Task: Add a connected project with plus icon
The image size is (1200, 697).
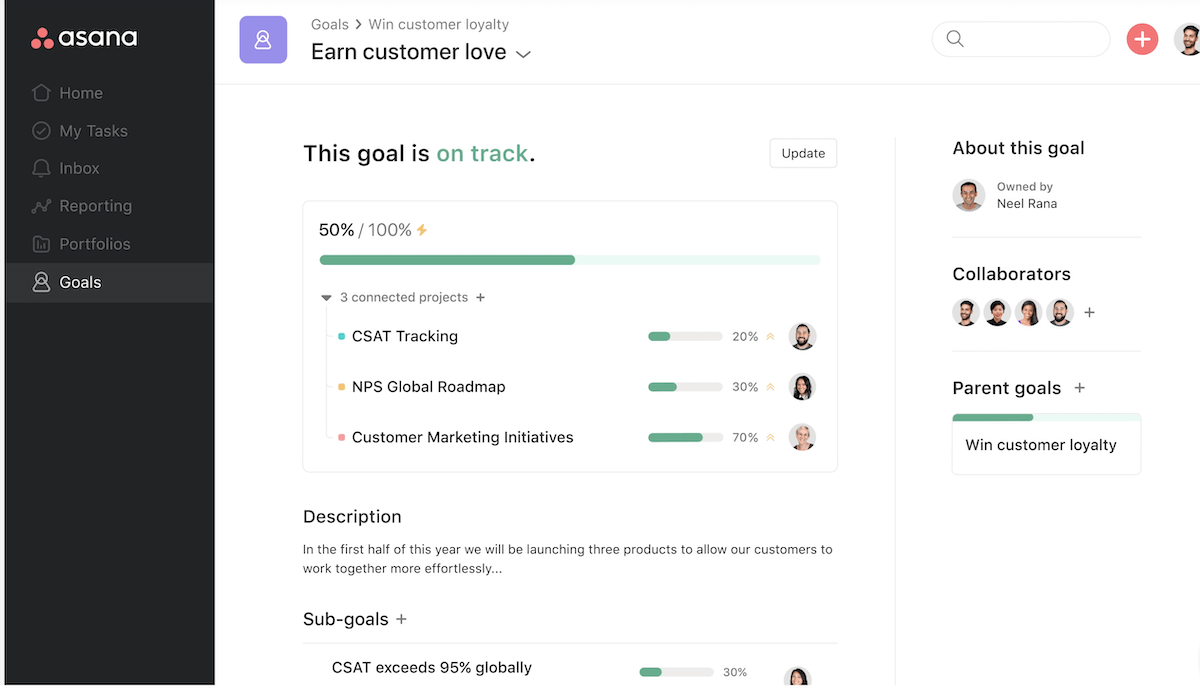Action: point(481,297)
